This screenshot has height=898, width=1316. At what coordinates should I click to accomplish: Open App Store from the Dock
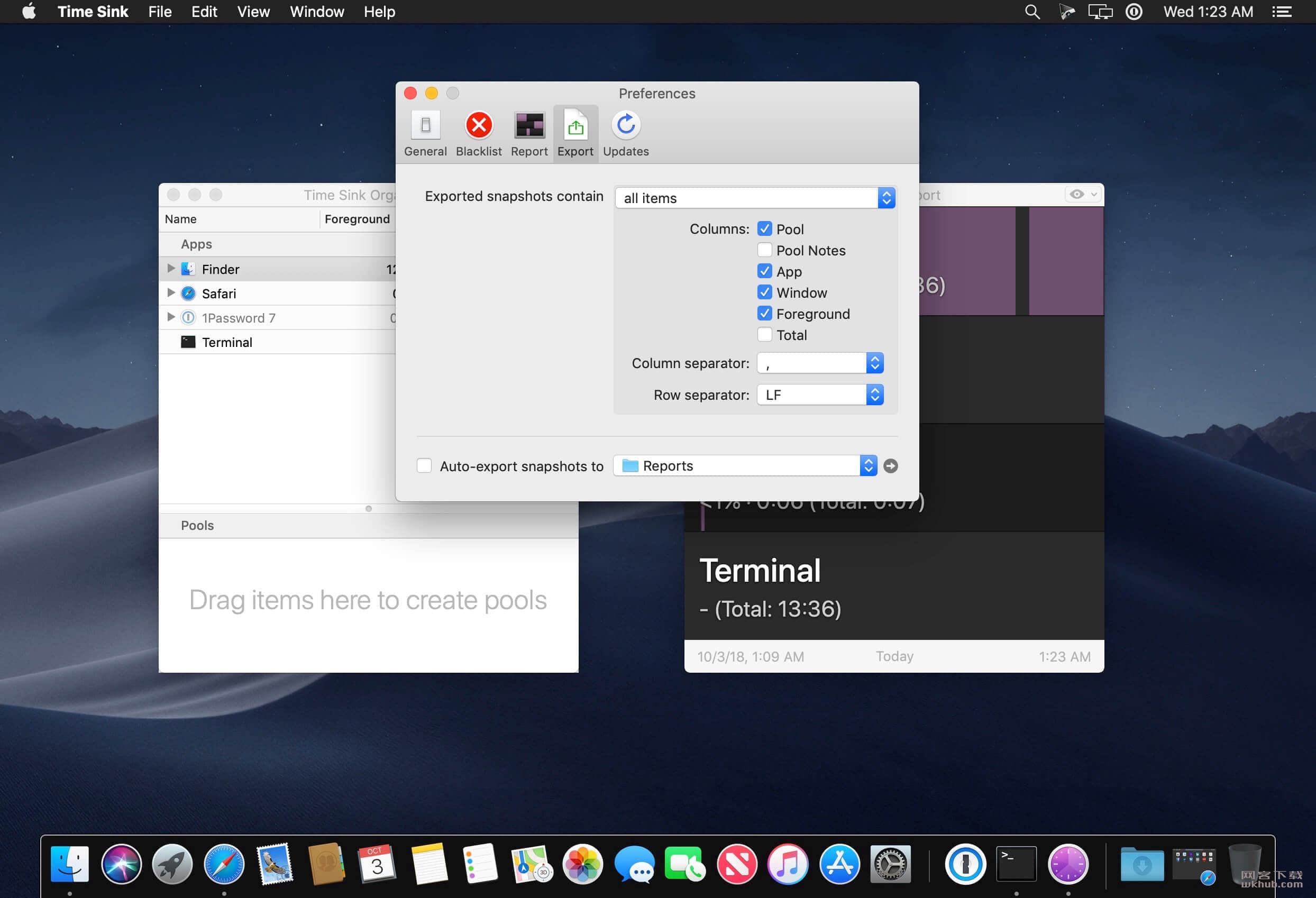[839, 863]
